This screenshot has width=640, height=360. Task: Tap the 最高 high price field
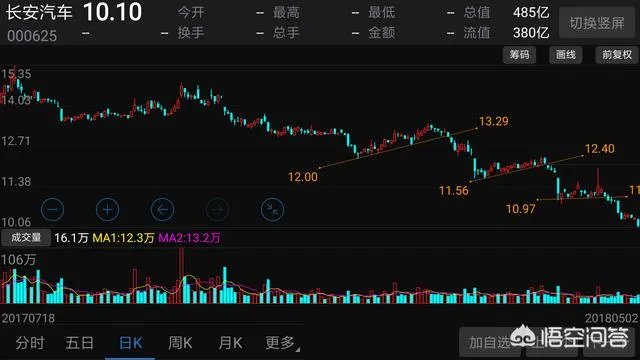(x=316, y=12)
